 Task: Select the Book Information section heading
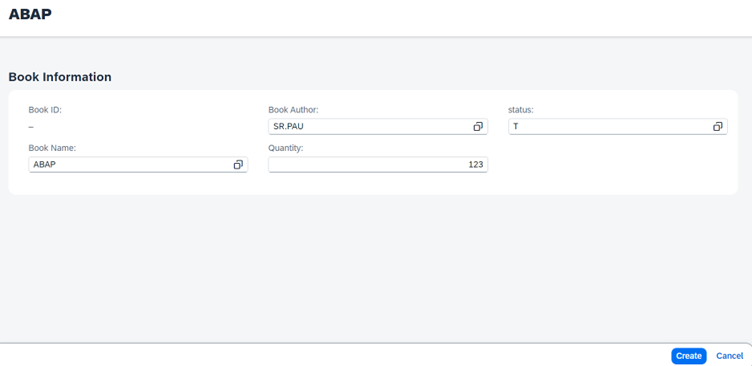click(x=60, y=77)
